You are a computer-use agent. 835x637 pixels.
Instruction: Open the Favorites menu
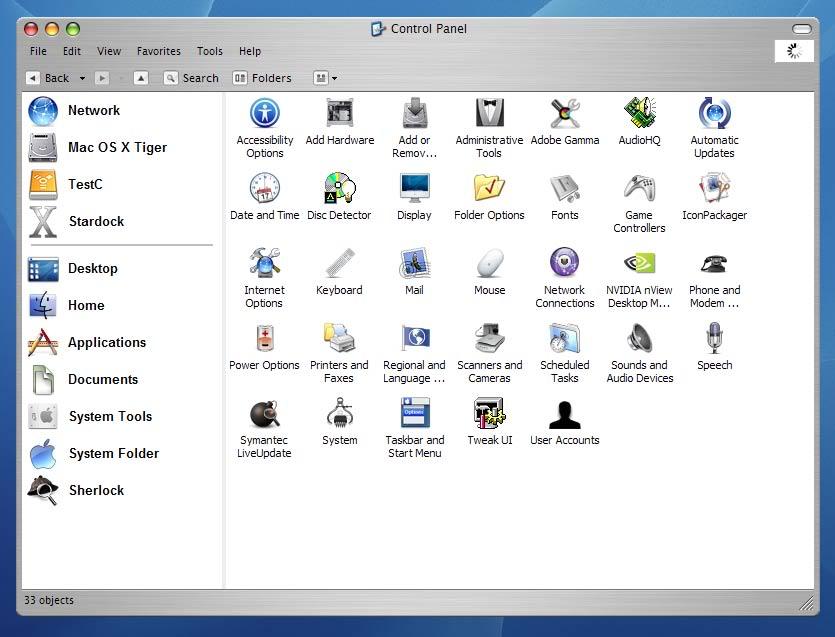[x=159, y=51]
